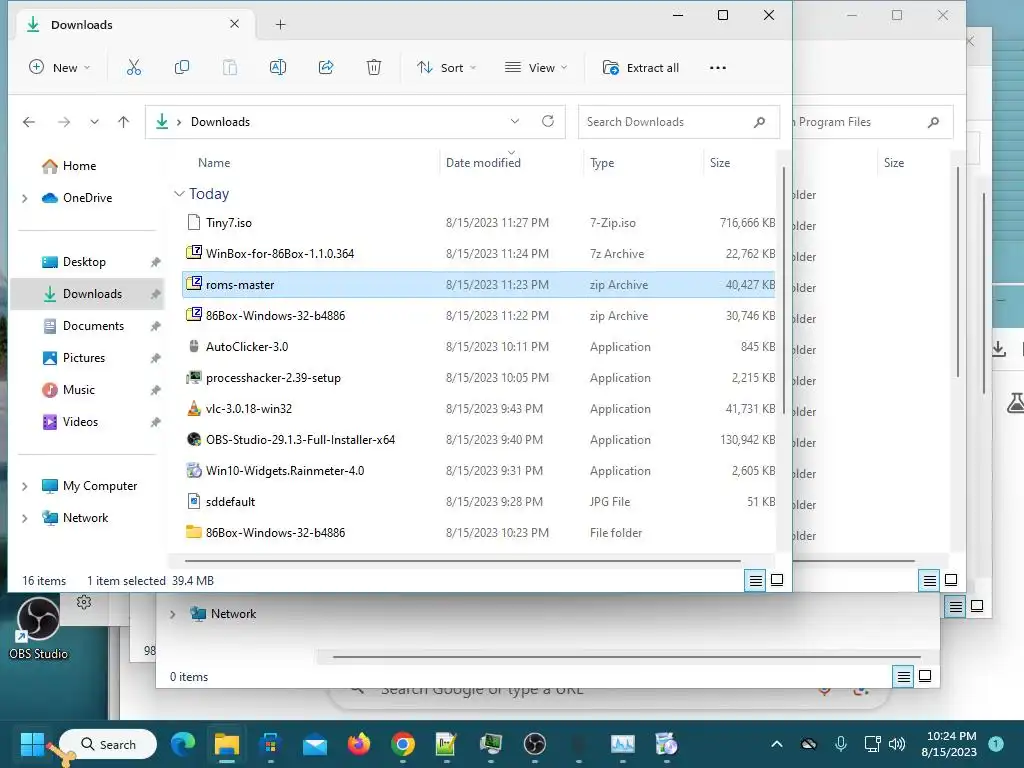Click the search icon in Program Files window
Viewport: 1024px width, 768px height.
pyautogui.click(x=934, y=122)
